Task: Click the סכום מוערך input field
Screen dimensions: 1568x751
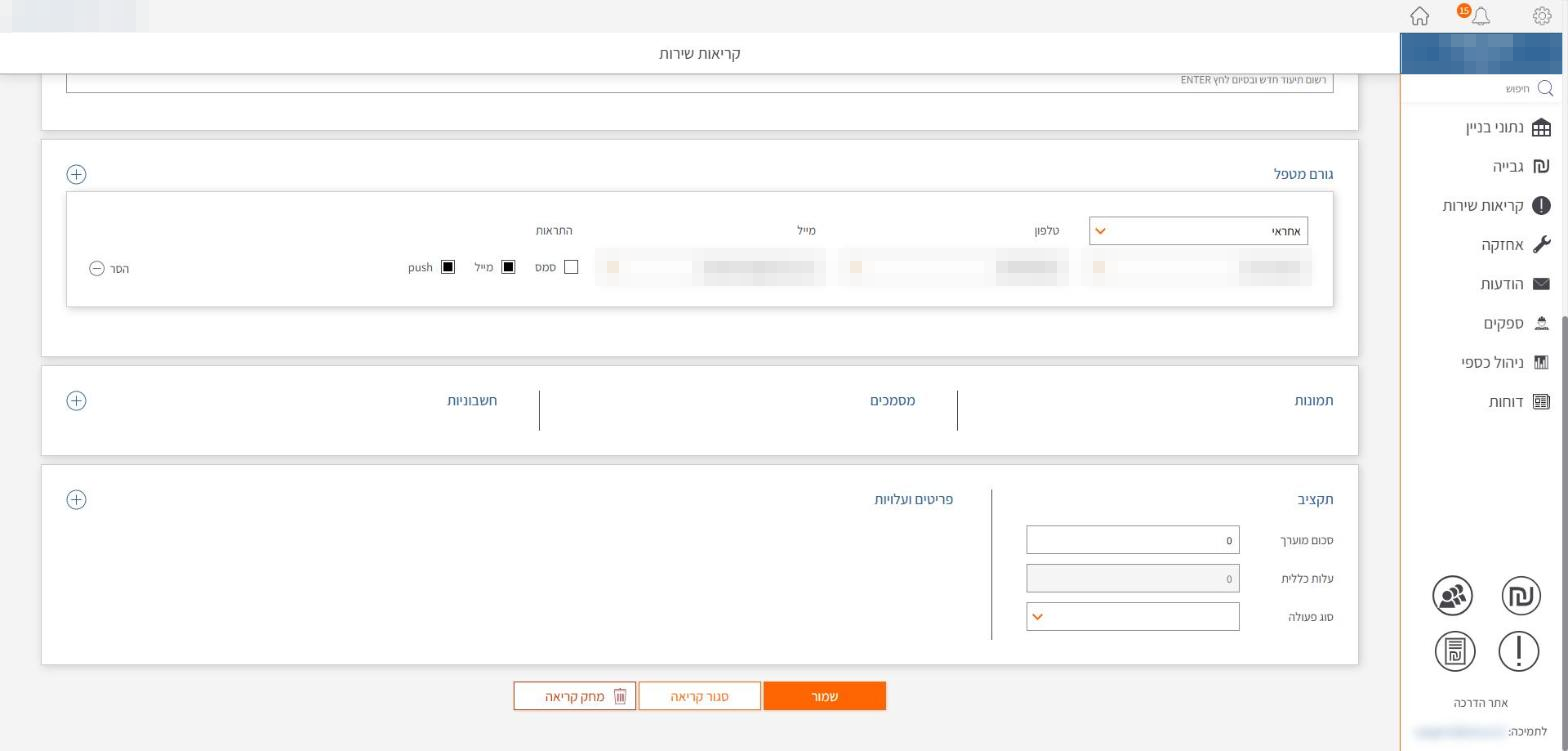Action: [x=1133, y=540]
